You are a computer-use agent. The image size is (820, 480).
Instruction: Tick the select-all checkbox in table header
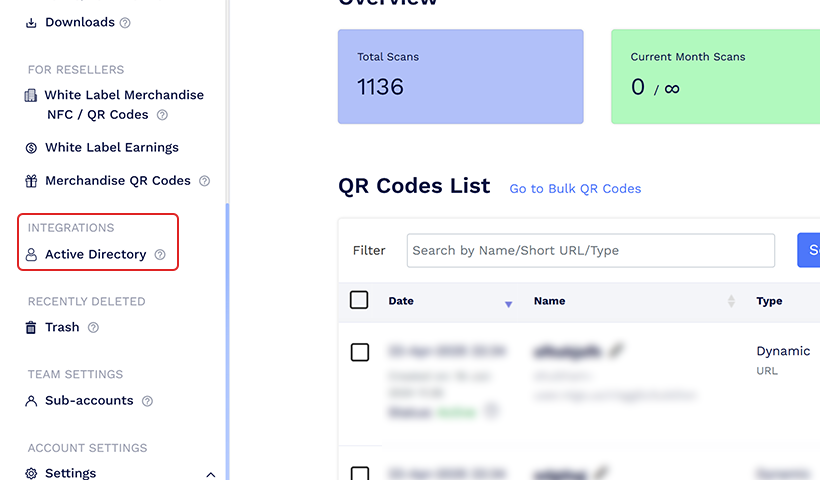[359, 300]
